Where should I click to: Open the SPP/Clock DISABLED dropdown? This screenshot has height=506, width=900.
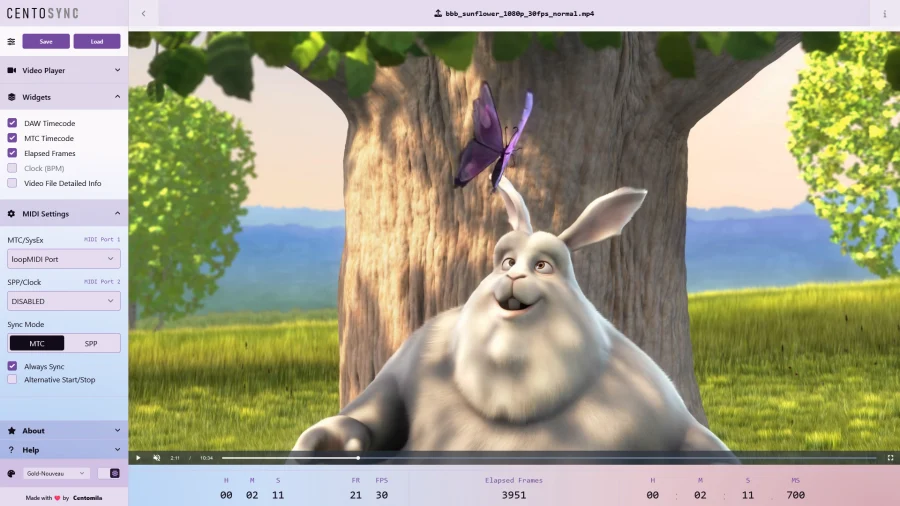tap(64, 301)
